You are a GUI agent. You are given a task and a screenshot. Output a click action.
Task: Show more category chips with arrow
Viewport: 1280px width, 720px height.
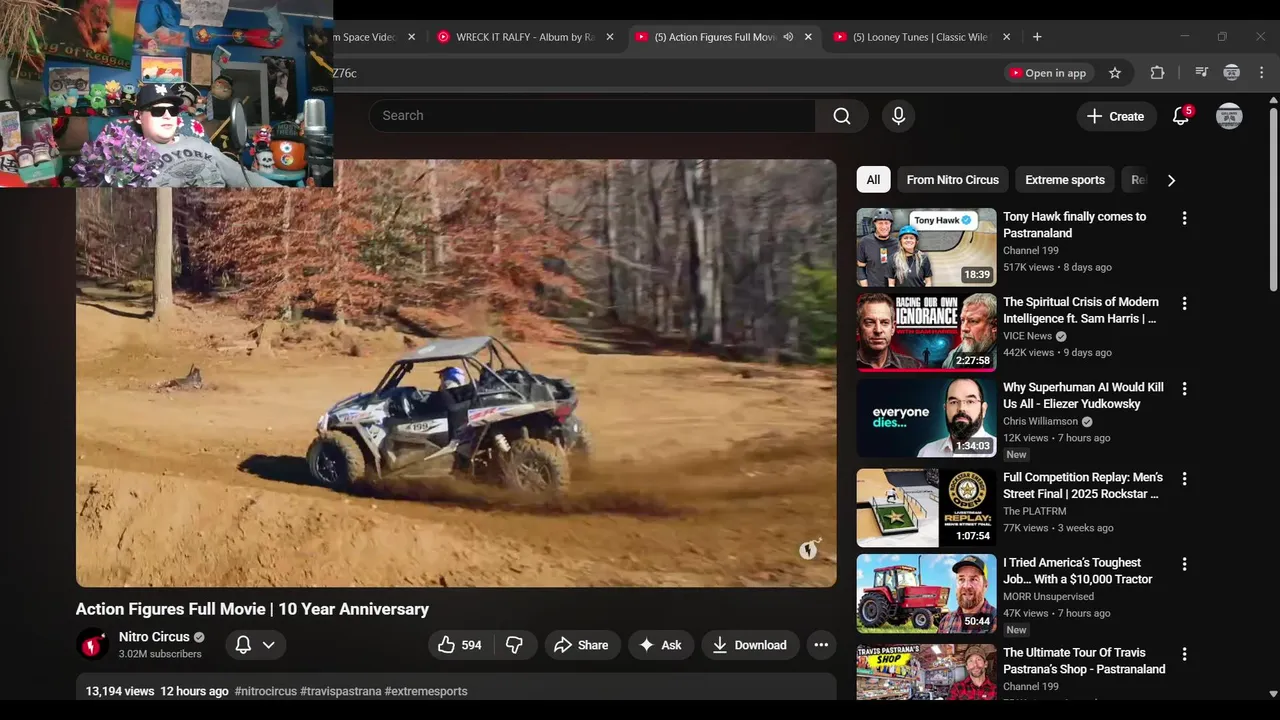tap(1171, 180)
